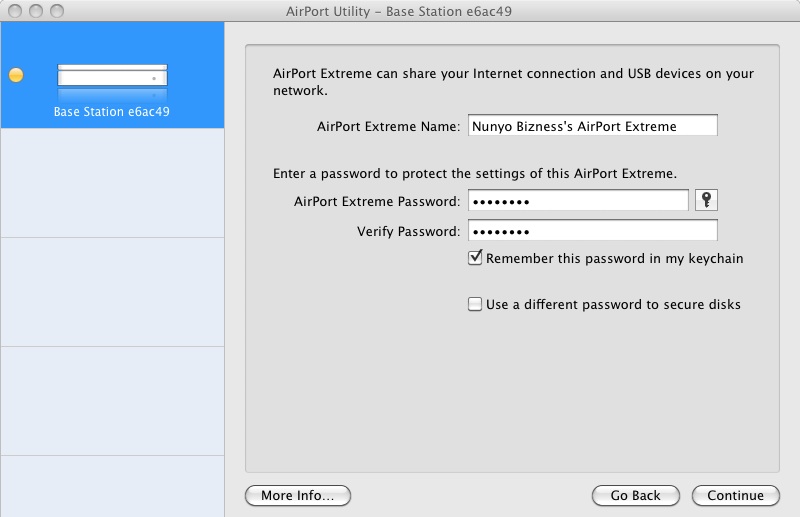Select the white base station device icon
This screenshot has width=800, height=517.
(x=112, y=76)
